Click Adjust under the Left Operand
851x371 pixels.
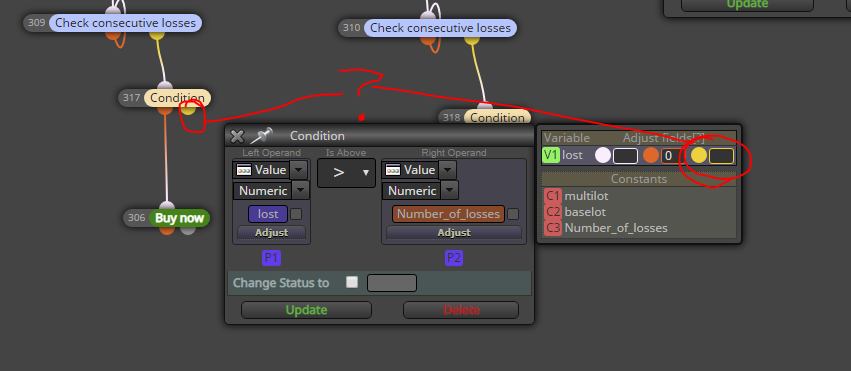271,233
